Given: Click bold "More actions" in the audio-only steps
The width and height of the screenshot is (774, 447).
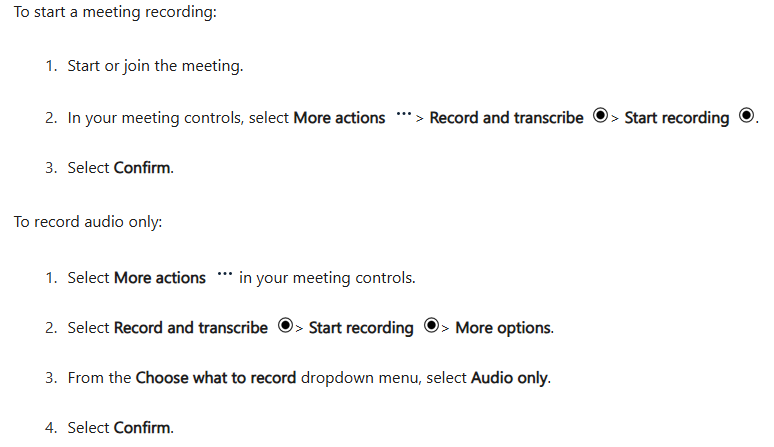Looking at the screenshot, I should [x=160, y=278].
